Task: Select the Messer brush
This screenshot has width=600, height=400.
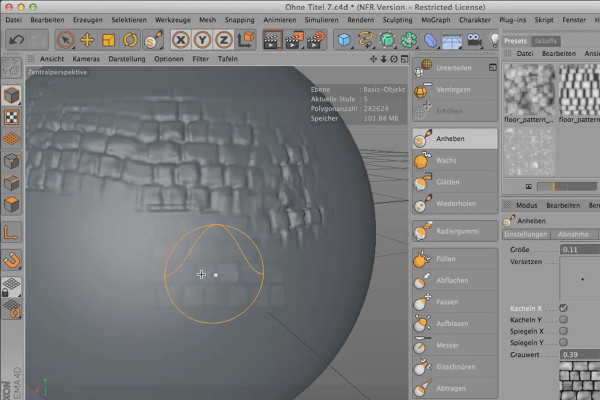Action: click(455, 345)
